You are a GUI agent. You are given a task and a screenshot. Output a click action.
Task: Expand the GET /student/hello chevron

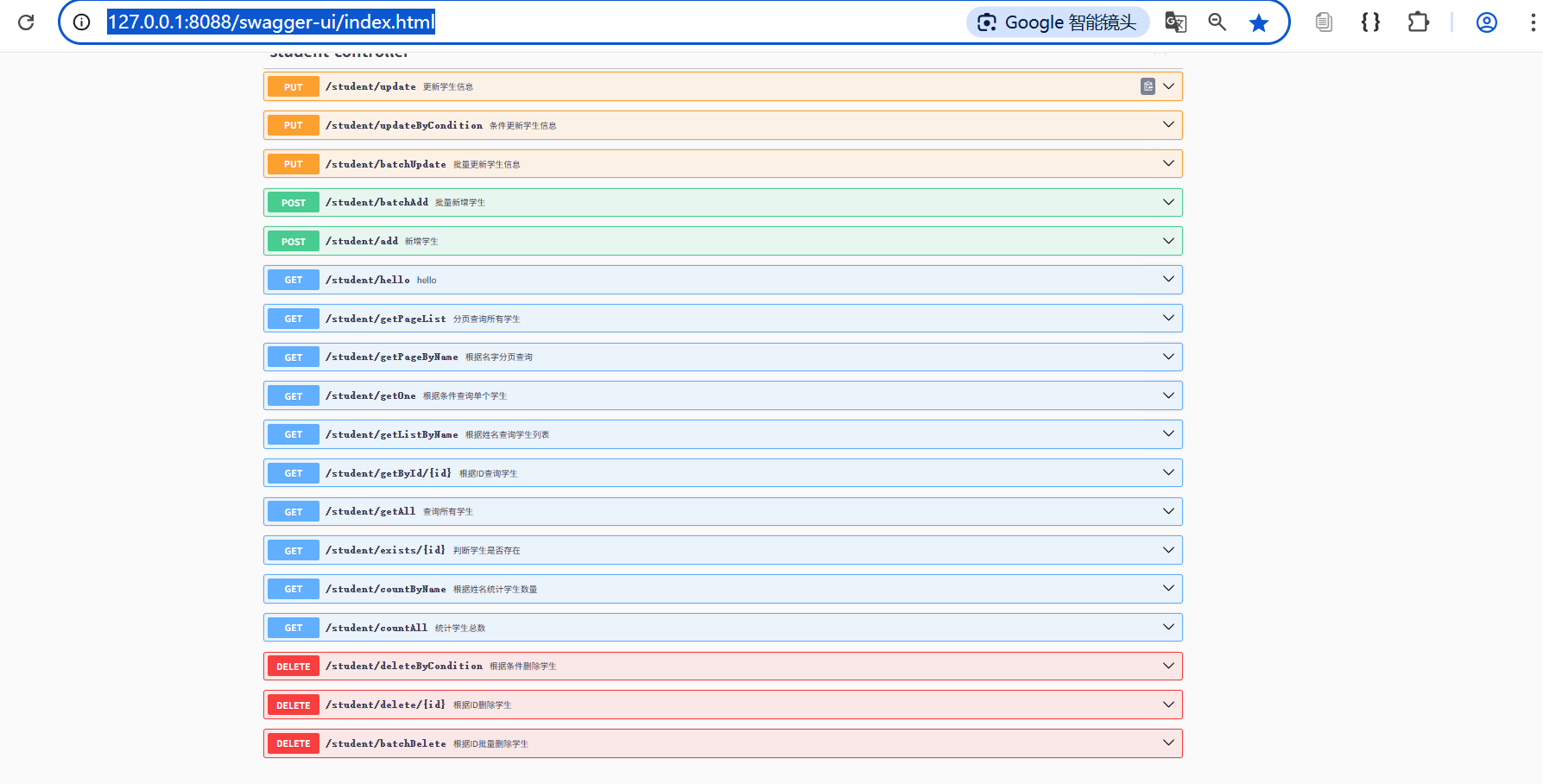coord(1168,279)
